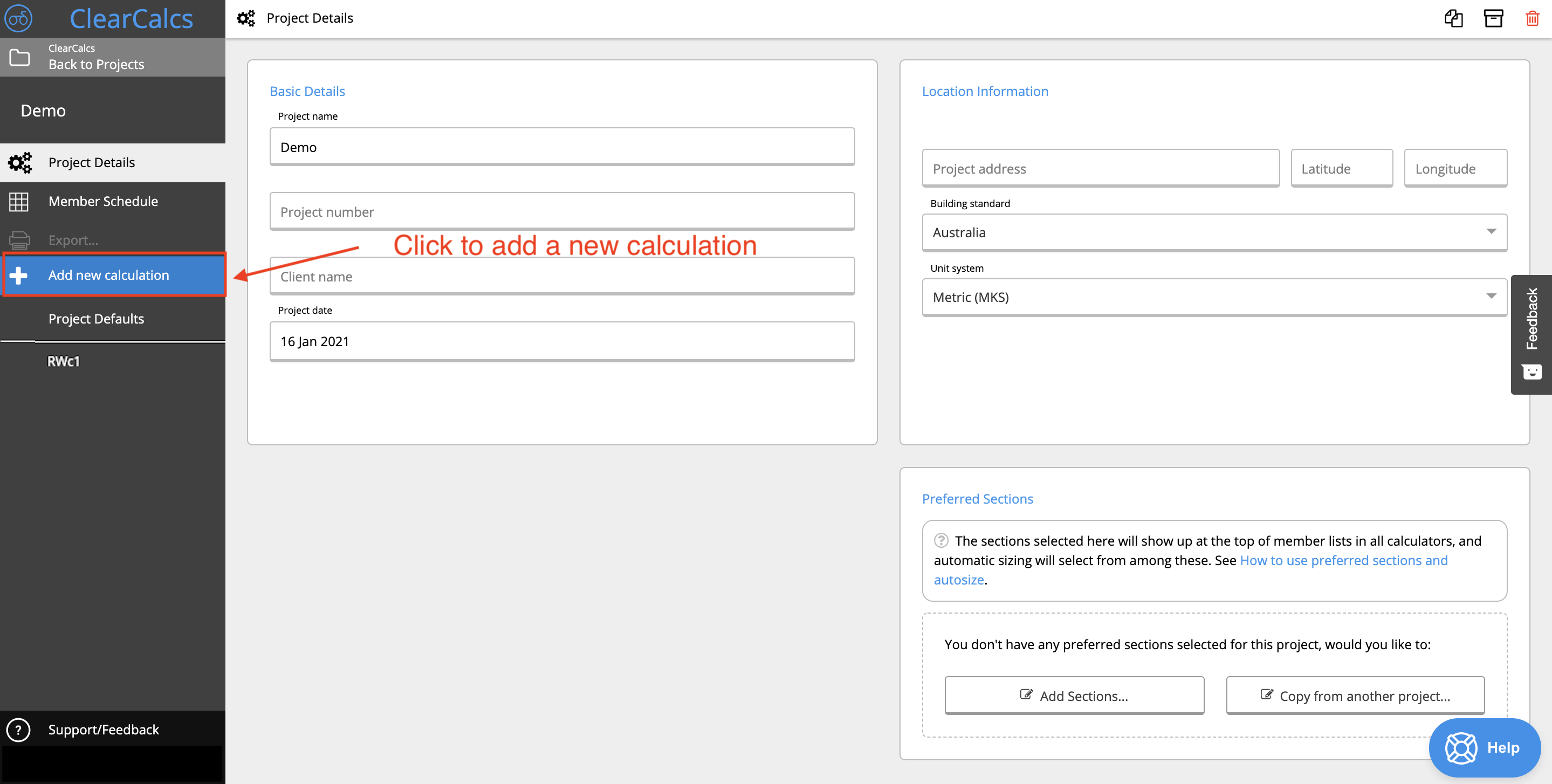1552x784 pixels.
Task: Open the Member Schedule page
Action: [x=113, y=201]
